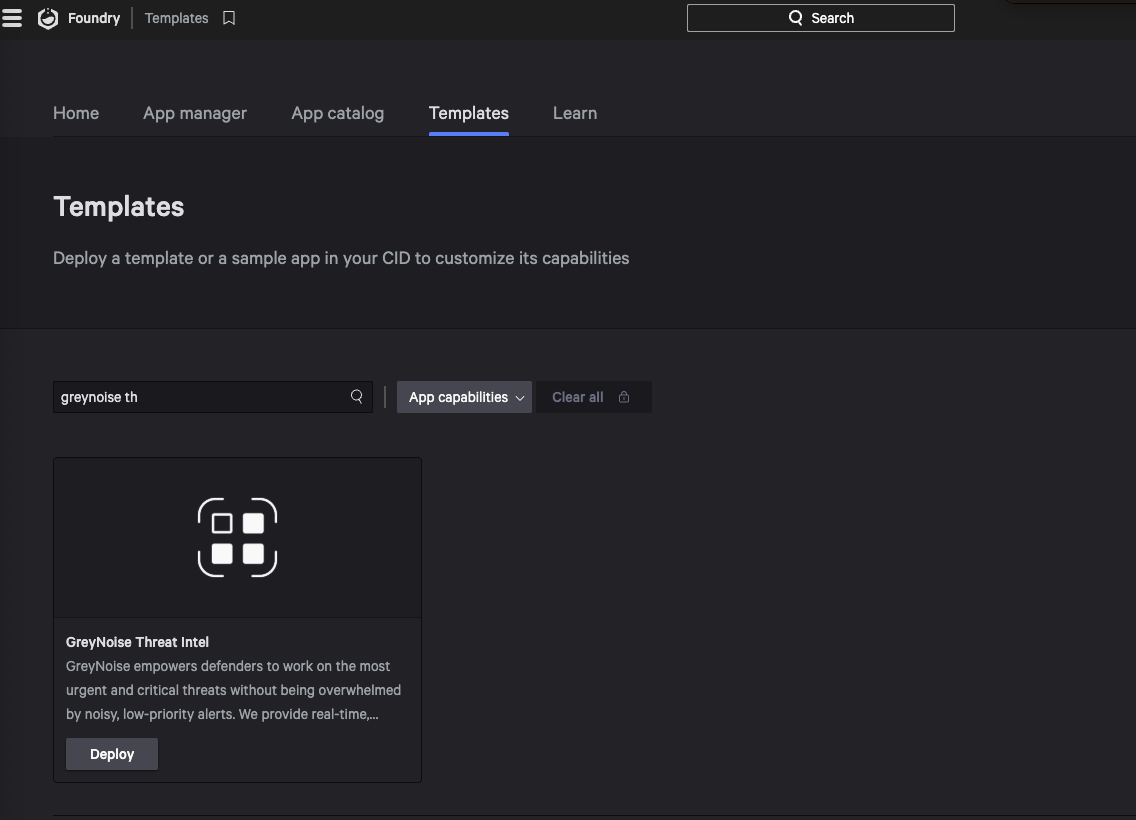Click the Foundry falcon logo icon

point(48,18)
